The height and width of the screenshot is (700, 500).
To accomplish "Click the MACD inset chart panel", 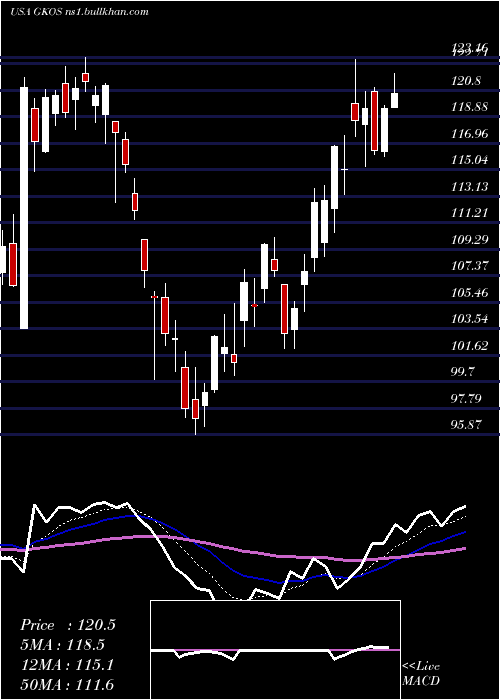I will (275, 650).
